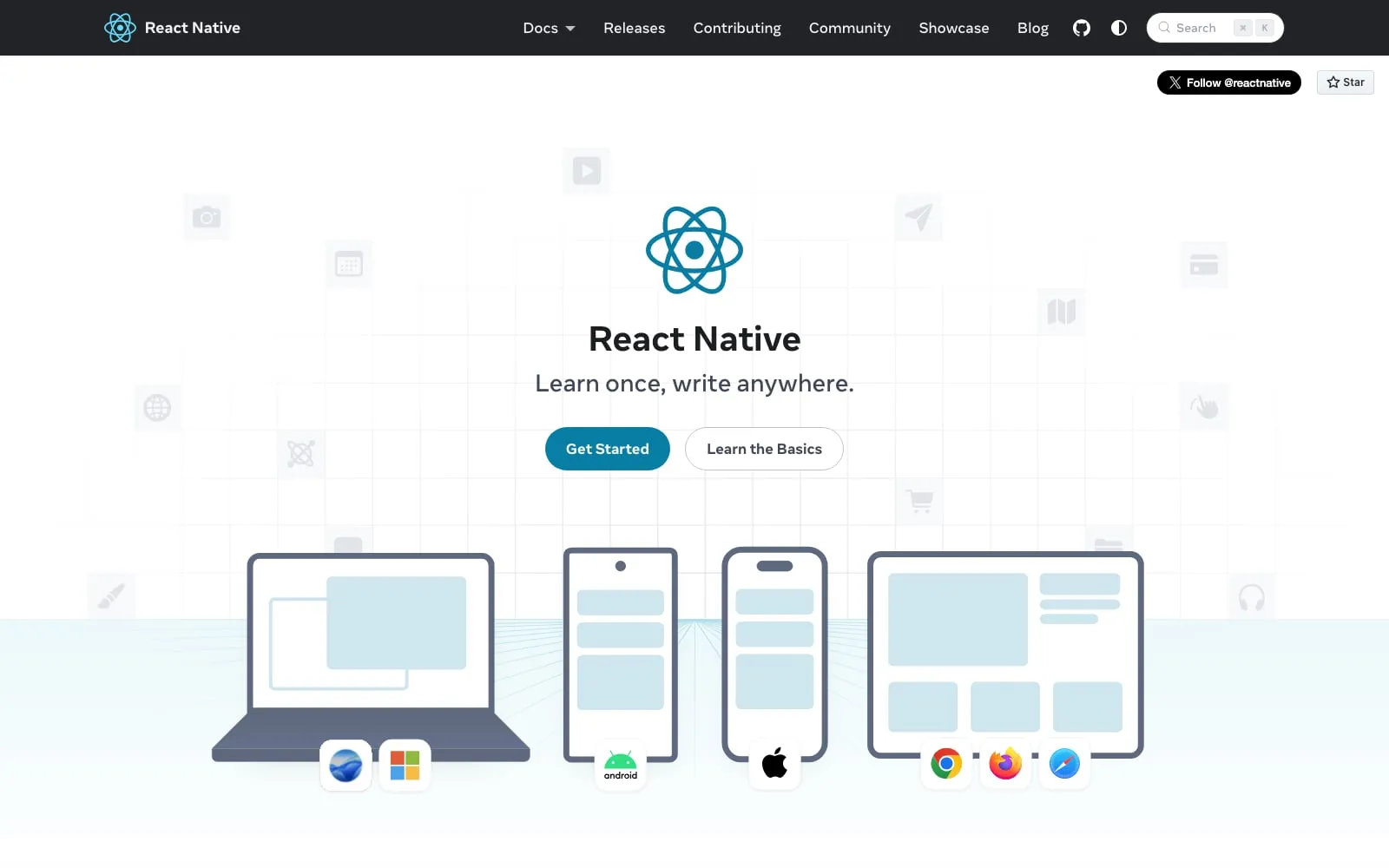Click the Apple logo icon
Image resolution: width=1389 pixels, height=868 pixels.
[x=774, y=764]
